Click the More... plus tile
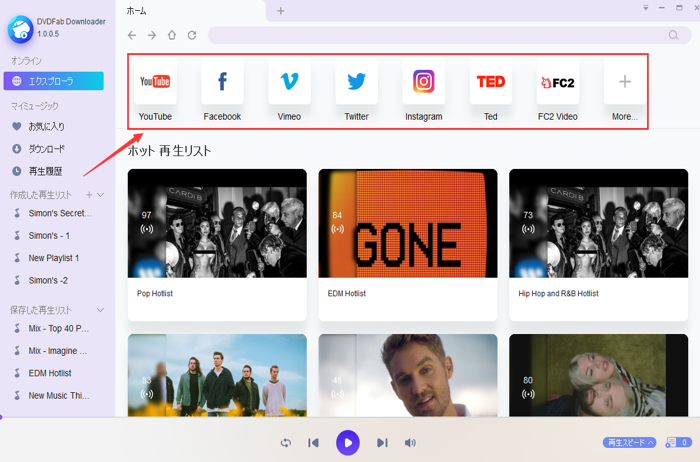This screenshot has width=700, height=462. tap(625, 82)
